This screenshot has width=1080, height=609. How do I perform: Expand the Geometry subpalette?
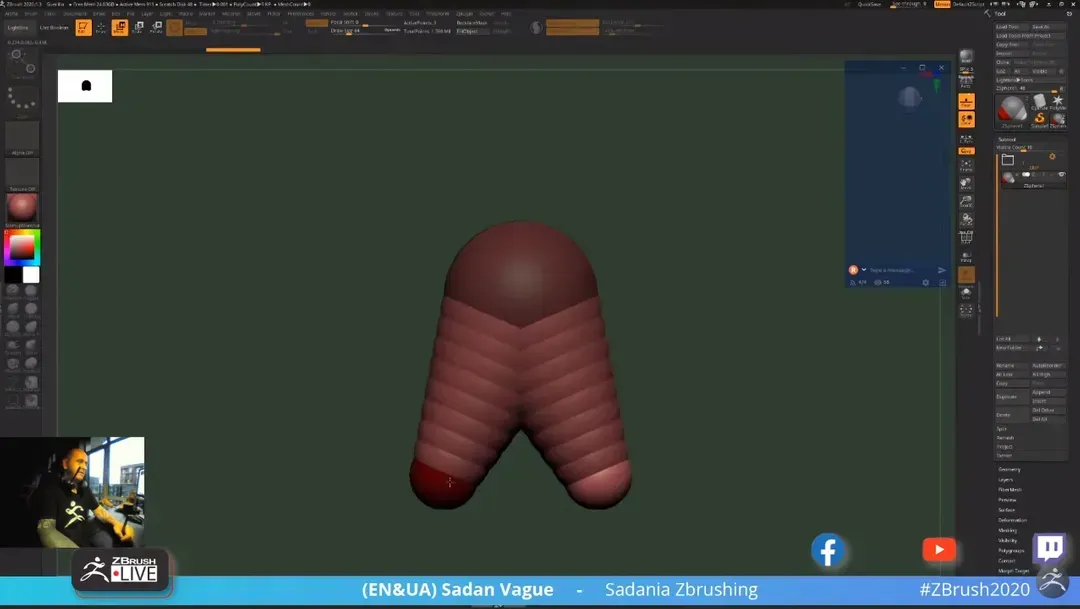pos(1009,469)
